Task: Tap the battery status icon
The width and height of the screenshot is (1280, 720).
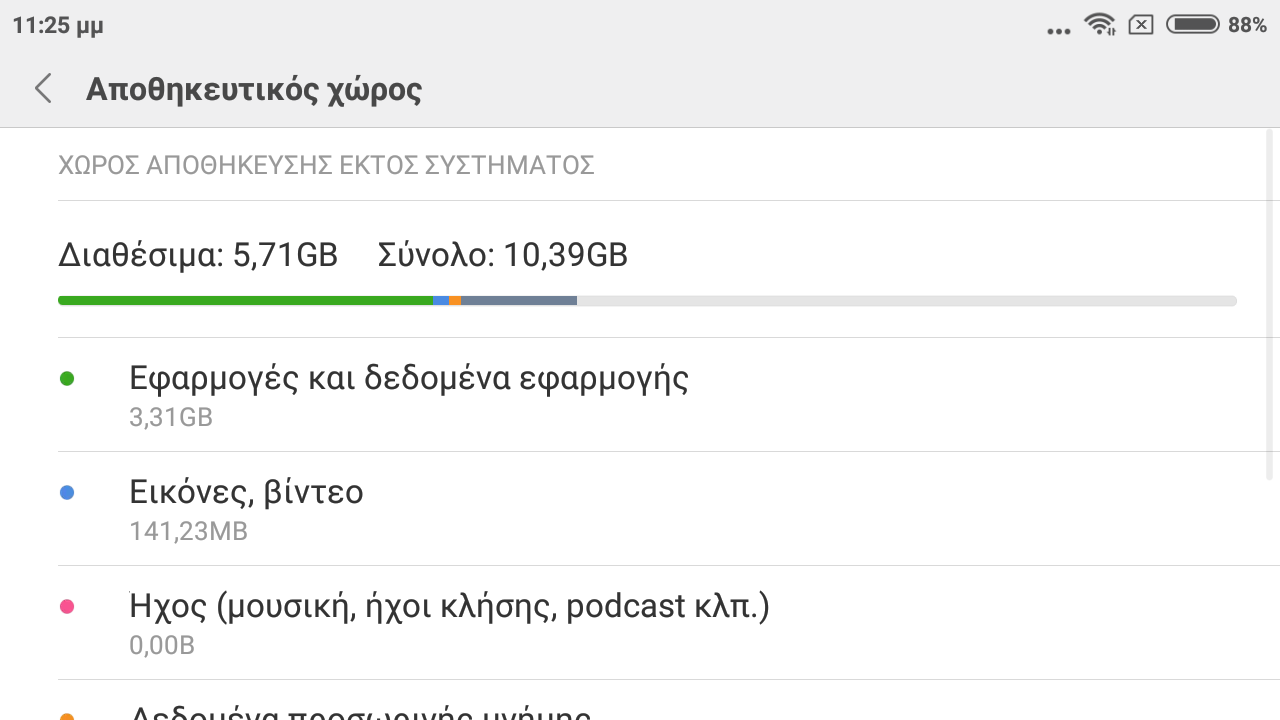Action: point(1193,25)
